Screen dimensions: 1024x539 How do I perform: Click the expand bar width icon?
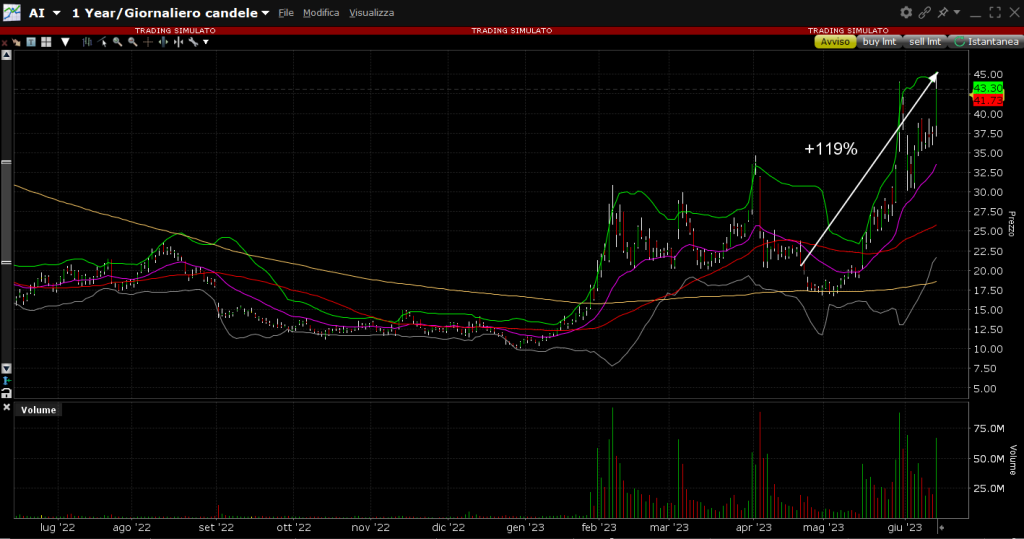click(x=163, y=42)
